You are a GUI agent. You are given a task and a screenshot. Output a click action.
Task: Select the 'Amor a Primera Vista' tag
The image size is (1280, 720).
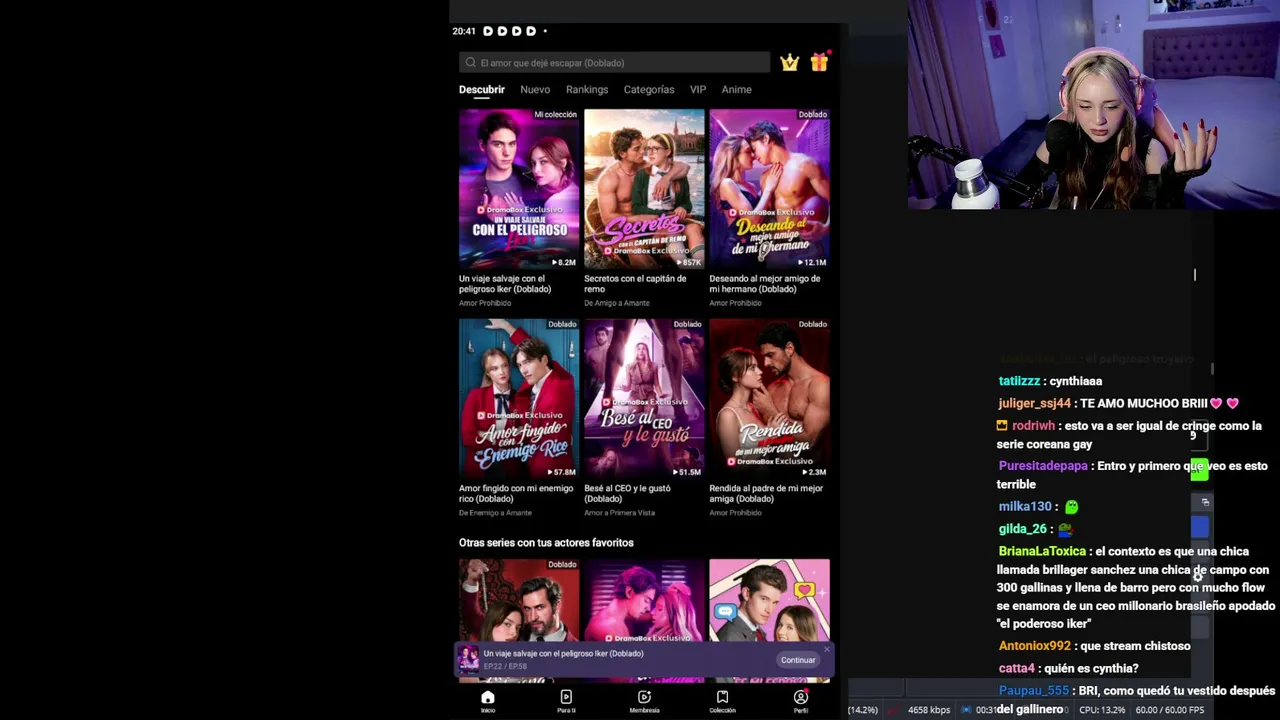point(619,513)
